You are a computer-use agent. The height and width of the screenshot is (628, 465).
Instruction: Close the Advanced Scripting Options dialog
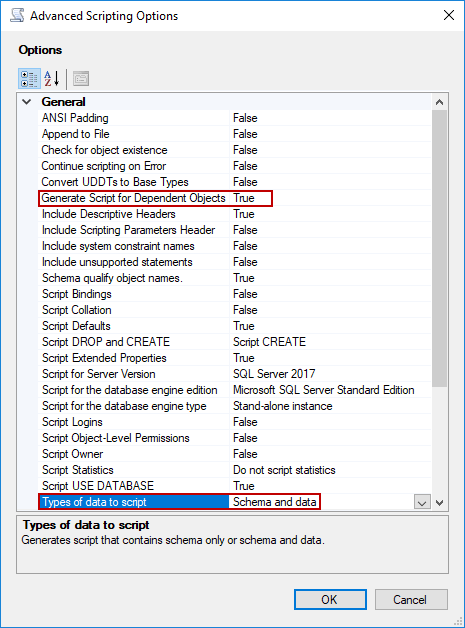click(x=449, y=15)
